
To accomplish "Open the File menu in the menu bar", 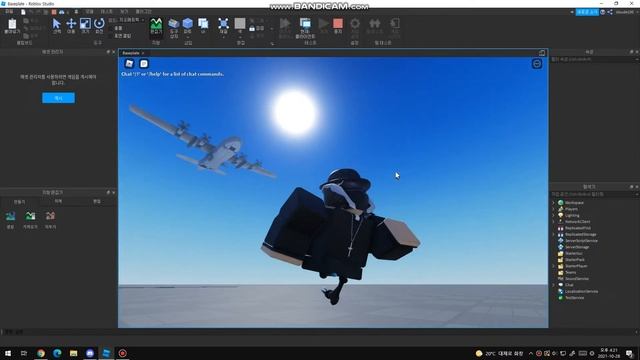I will pos(9,12).
